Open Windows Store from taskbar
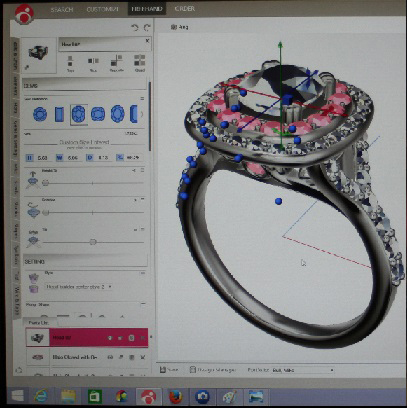 tap(95, 396)
